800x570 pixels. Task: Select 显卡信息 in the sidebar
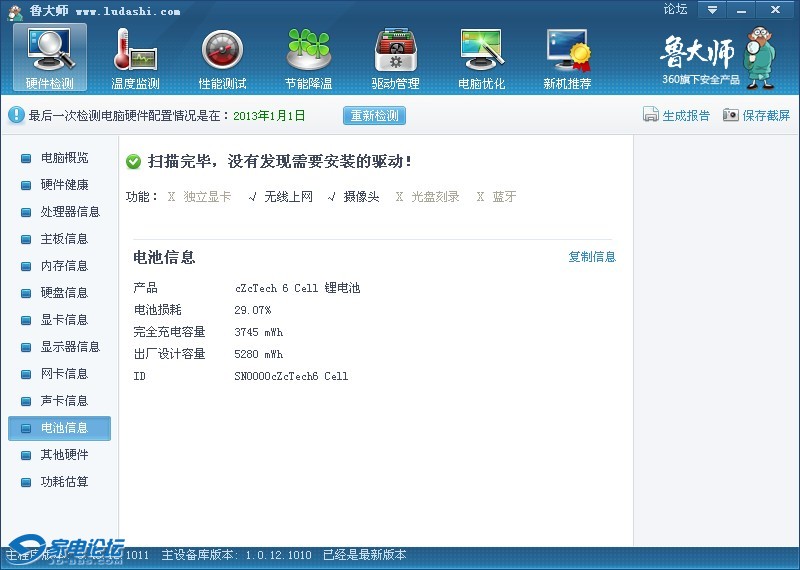(x=64, y=320)
